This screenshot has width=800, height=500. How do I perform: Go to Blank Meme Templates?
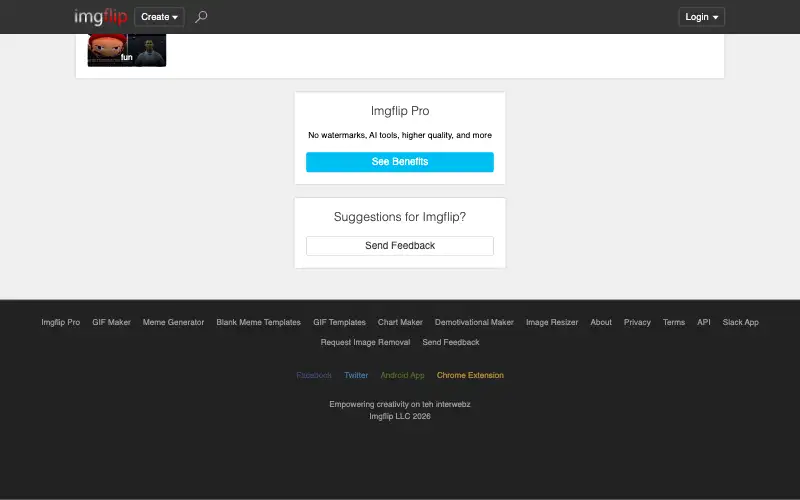pyautogui.click(x=258, y=322)
